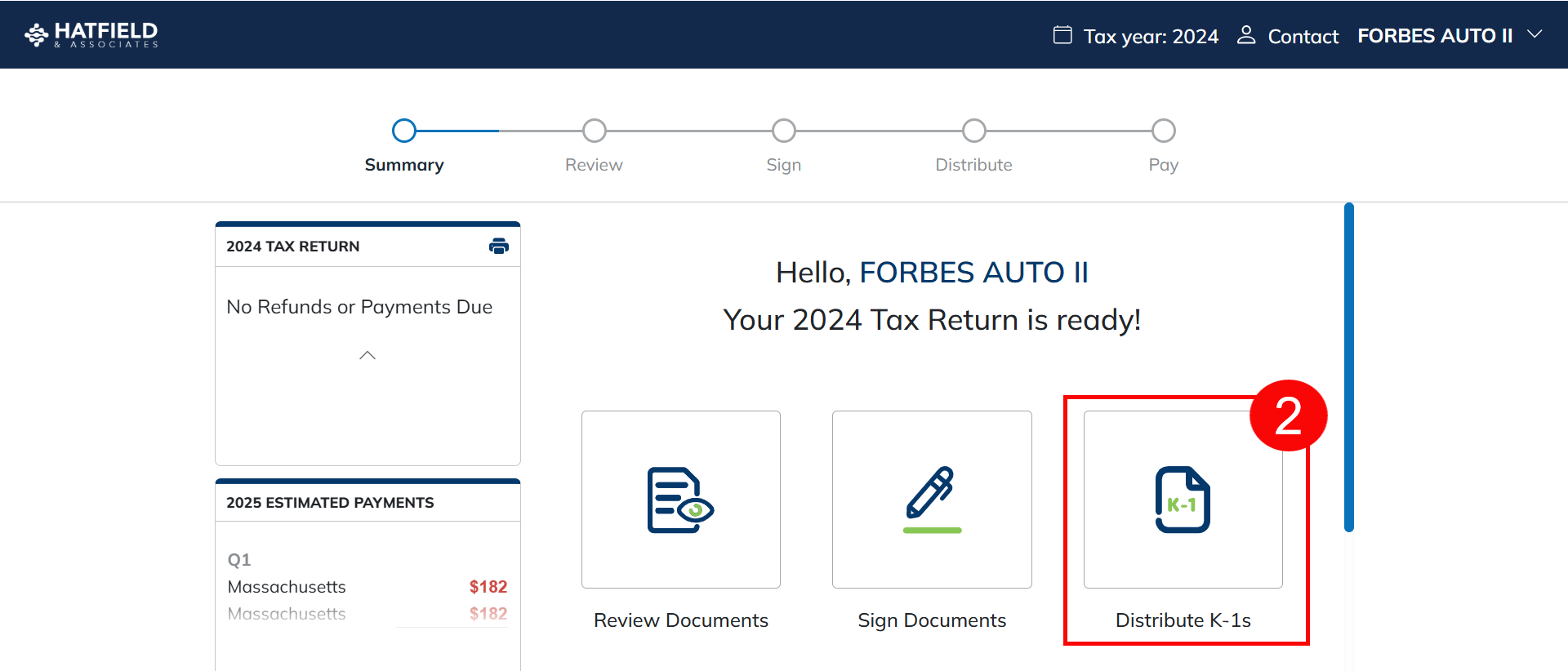Open the Sign Documents pencil tile
This screenshot has height=671, width=1568.
point(932,500)
